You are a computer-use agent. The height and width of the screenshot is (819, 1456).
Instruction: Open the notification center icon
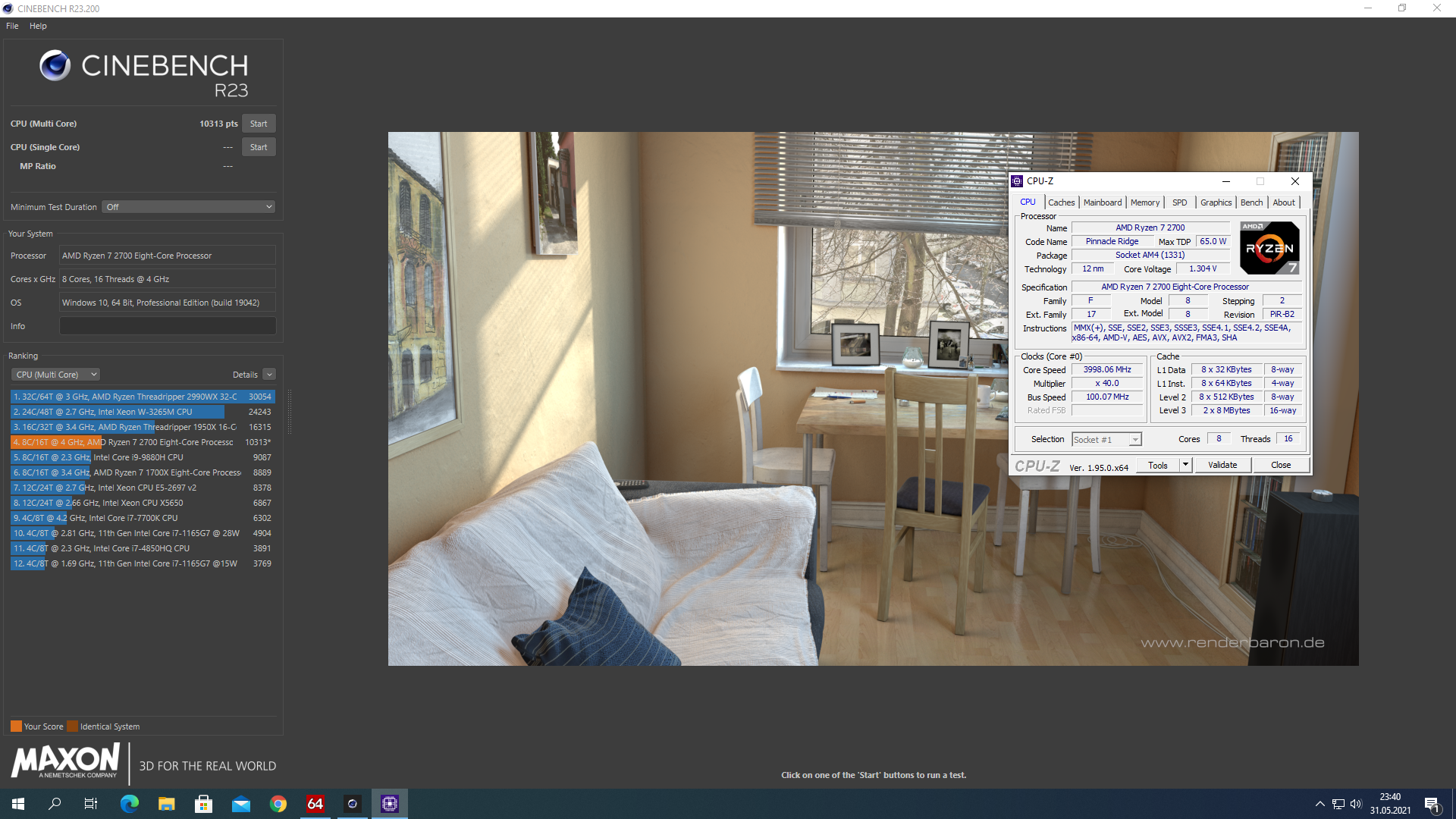(x=1432, y=804)
